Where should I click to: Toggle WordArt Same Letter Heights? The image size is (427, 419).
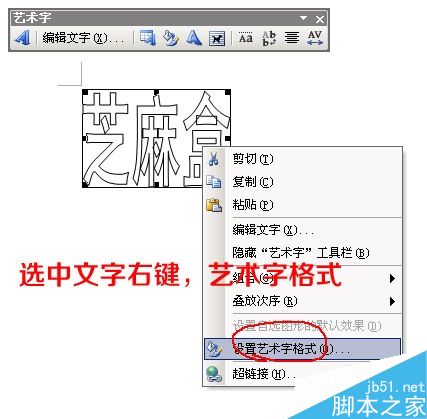point(246,38)
